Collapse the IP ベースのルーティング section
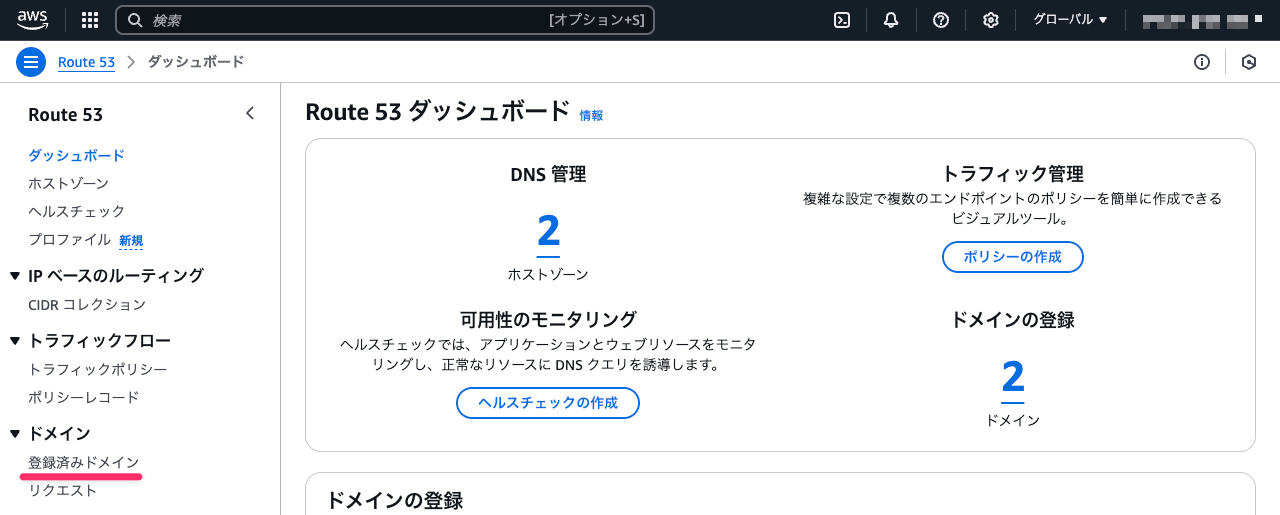Screen dimensions: 1280x515 tap(15, 276)
